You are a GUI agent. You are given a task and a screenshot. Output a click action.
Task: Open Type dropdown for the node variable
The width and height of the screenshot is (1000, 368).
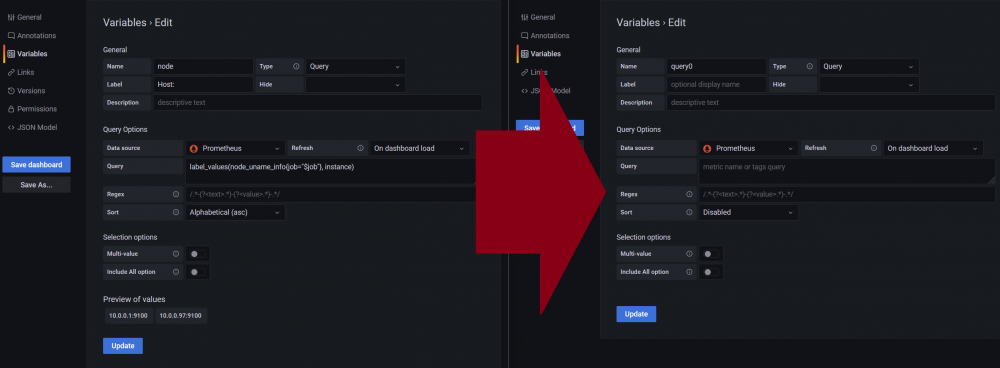(x=355, y=66)
